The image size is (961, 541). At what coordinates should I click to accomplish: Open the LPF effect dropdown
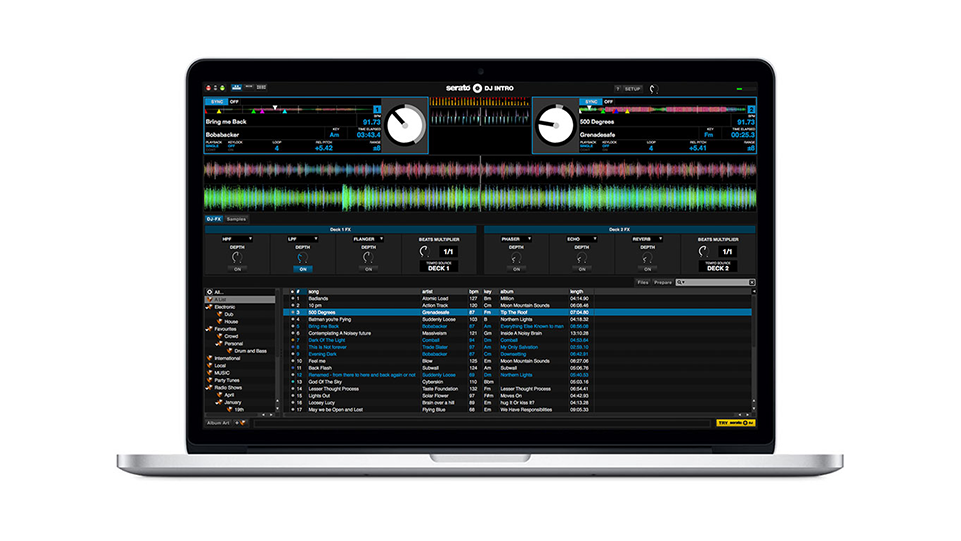[x=302, y=239]
